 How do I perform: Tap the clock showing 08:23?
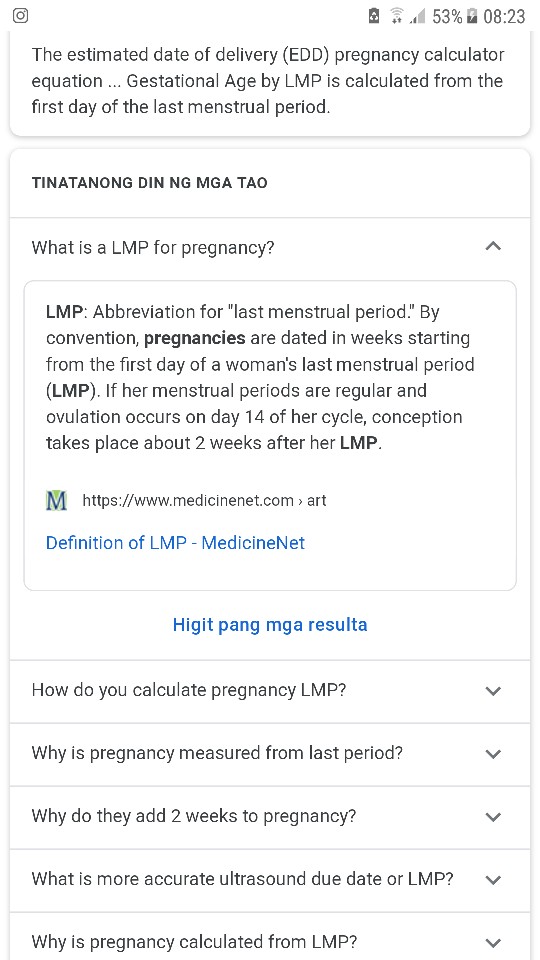(504, 17)
